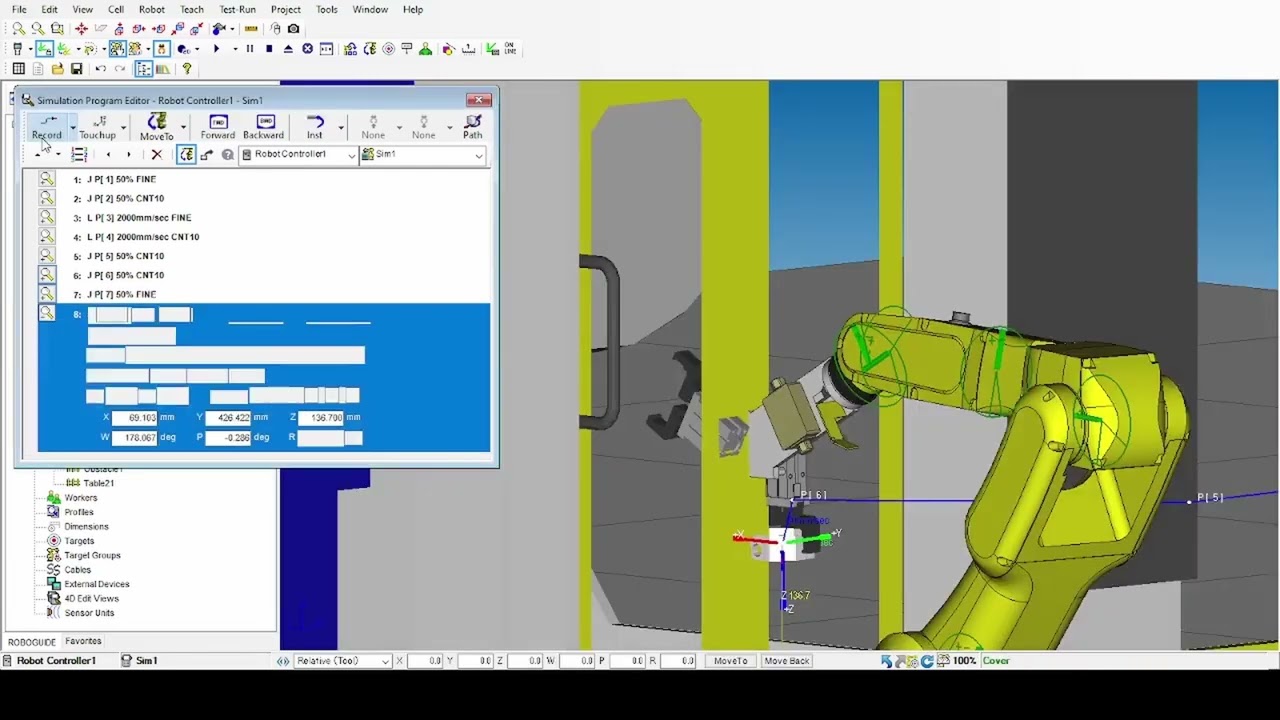The height and width of the screenshot is (720, 1280).
Task: Switch to the Favorites tab
Action: coord(83,641)
